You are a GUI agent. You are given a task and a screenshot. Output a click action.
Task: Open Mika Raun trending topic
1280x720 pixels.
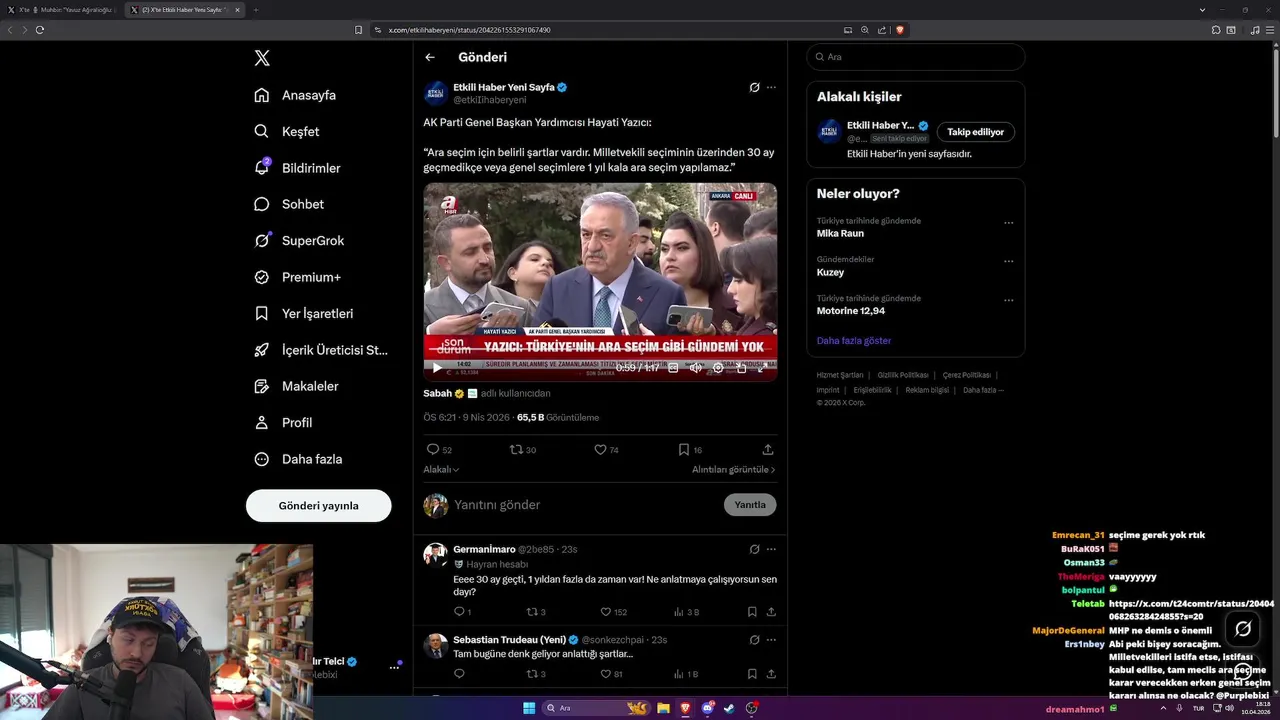pos(840,233)
